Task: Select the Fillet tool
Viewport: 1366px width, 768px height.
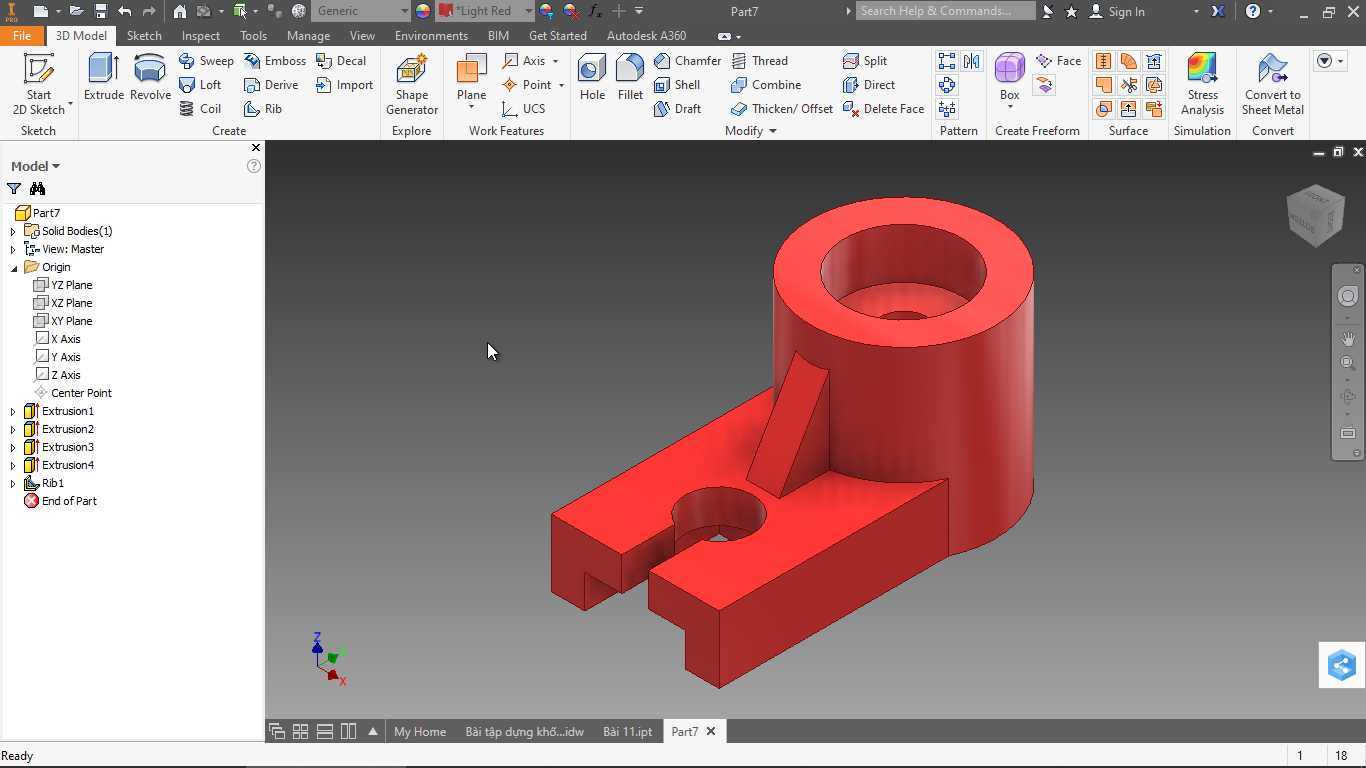Action: click(630, 78)
